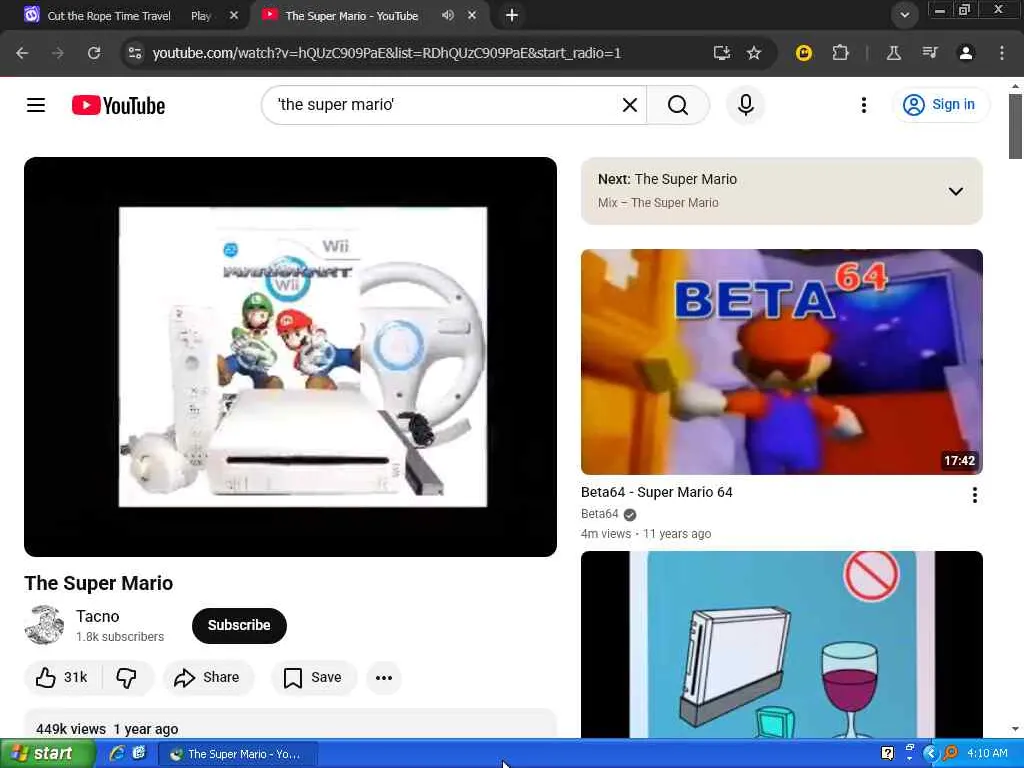Open the Tacno channel name link
Viewport: 1024px width, 768px height.
[x=97, y=616]
